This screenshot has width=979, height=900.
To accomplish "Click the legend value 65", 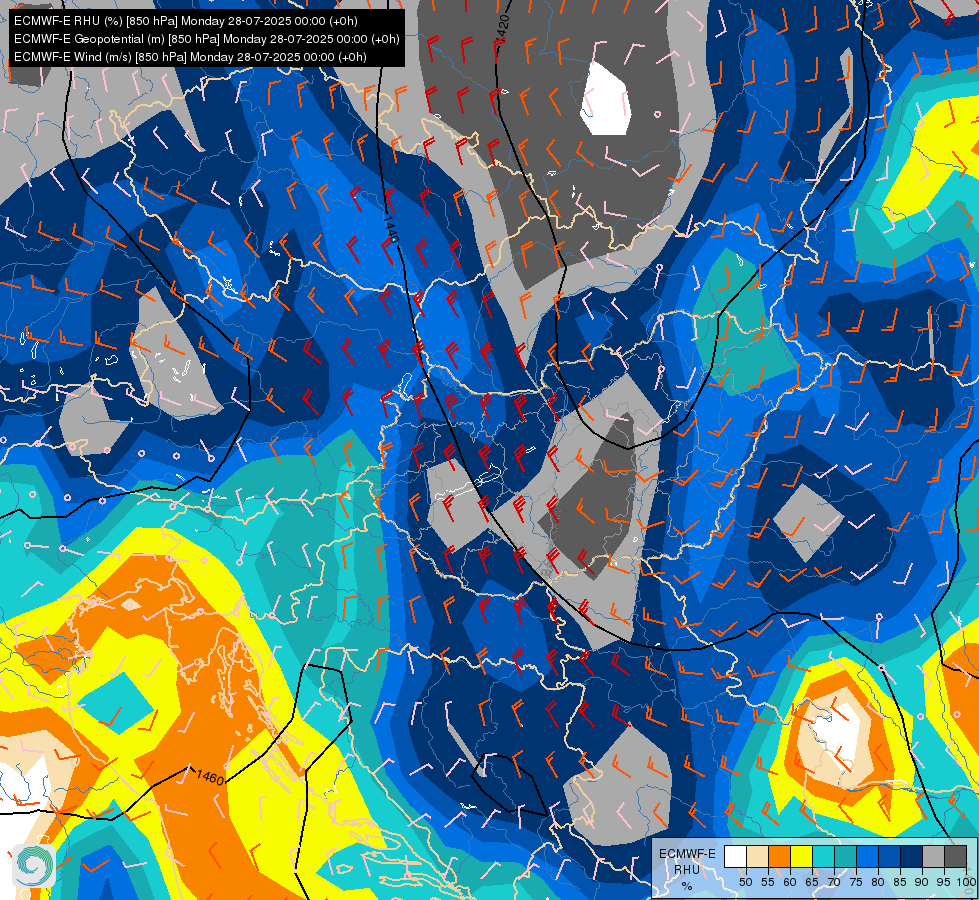I will 812,882.
